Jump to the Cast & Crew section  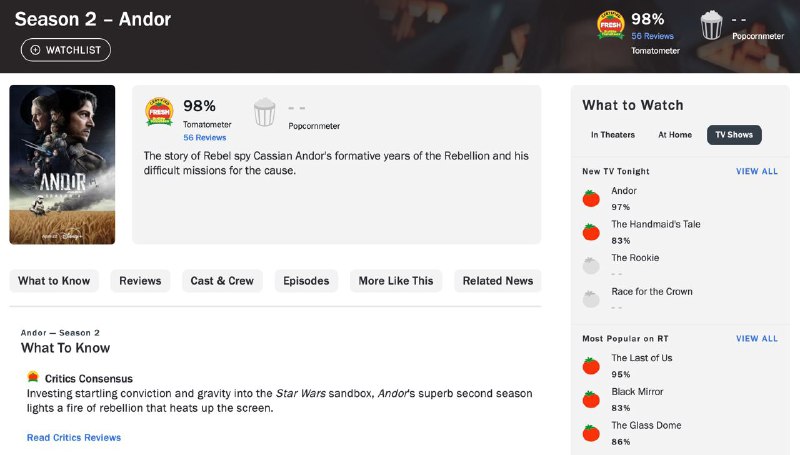(x=222, y=281)
